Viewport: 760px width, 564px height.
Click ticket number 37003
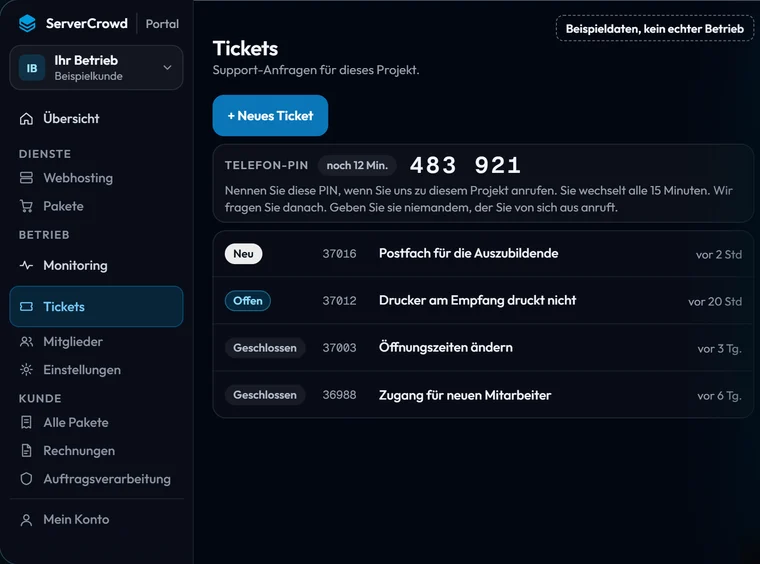339,348
